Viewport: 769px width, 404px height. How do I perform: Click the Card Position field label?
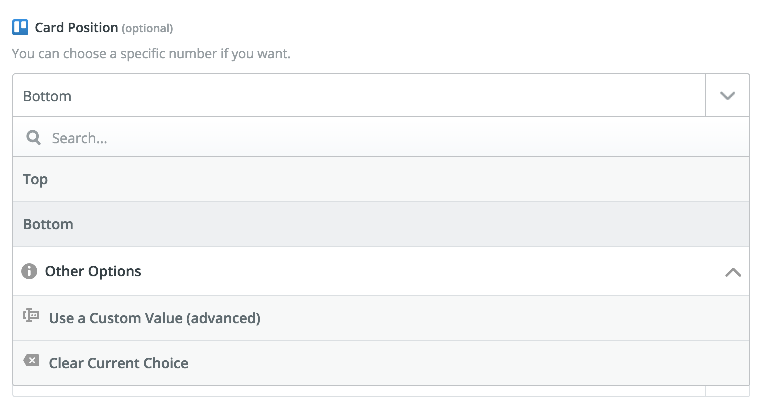coord(76,27)
